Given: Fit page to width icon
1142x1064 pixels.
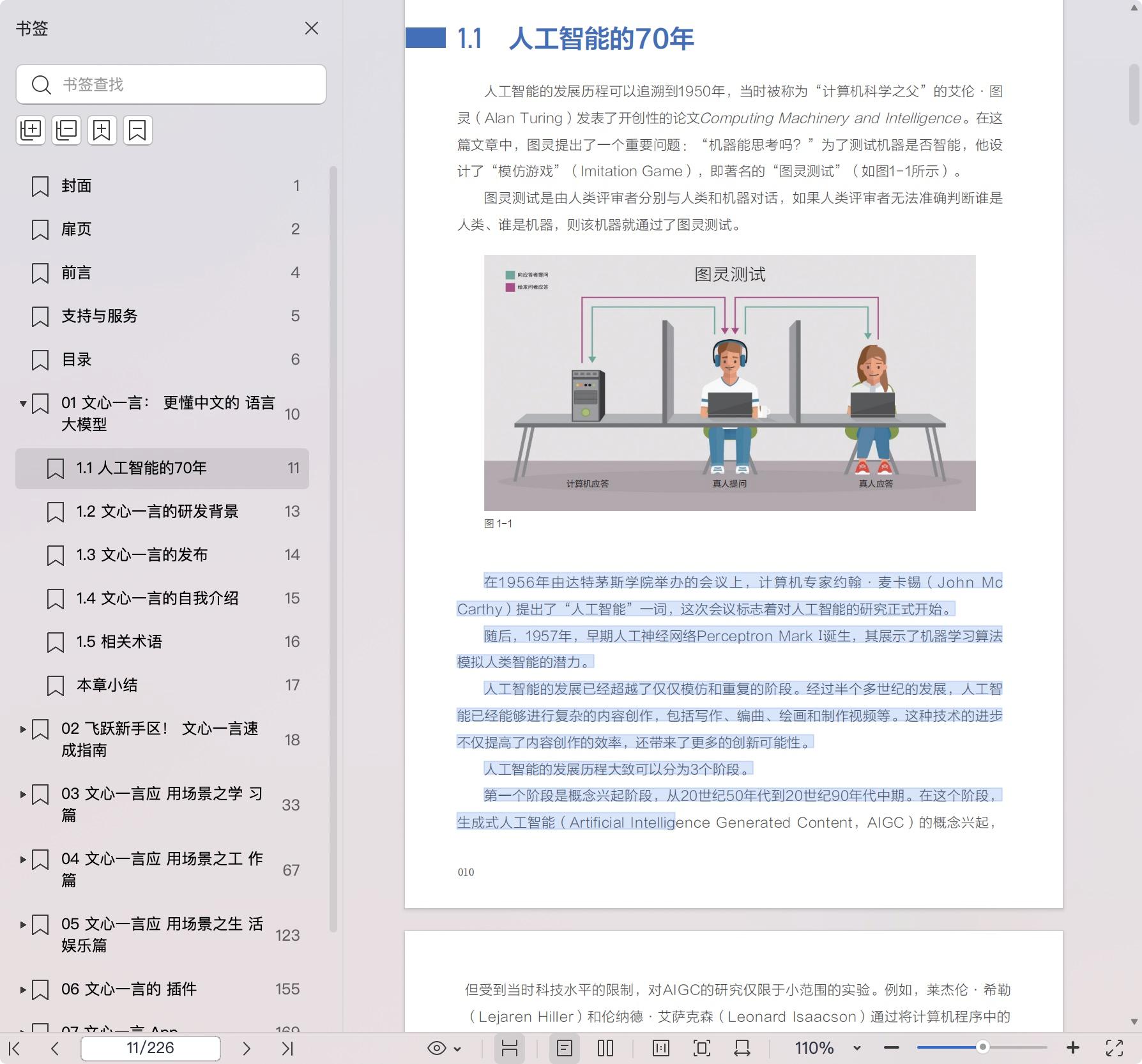Looking at the screenshot, I should (742, 1048).
